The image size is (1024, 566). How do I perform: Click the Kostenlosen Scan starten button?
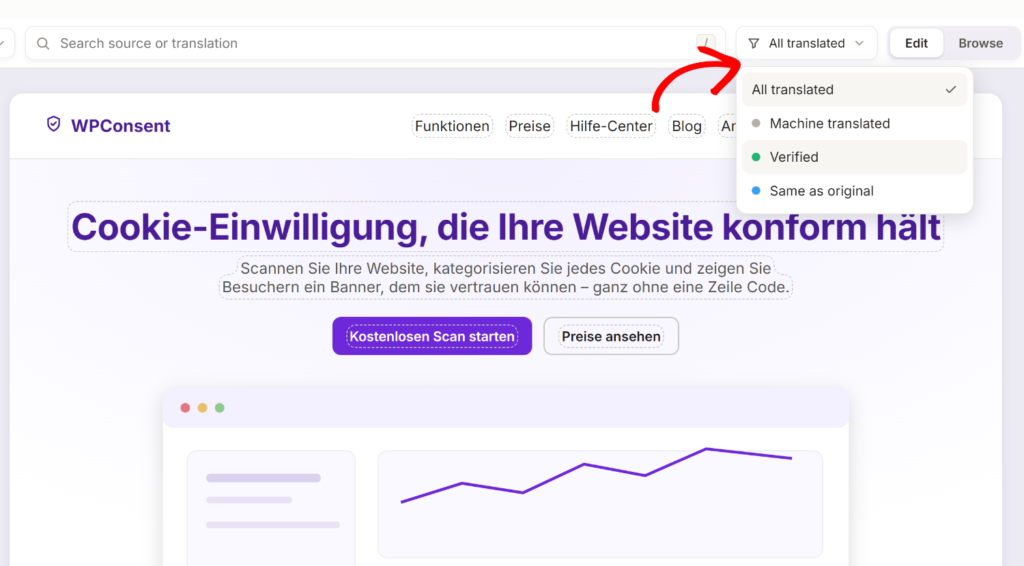pyautogui.click(x=432, y=336)
